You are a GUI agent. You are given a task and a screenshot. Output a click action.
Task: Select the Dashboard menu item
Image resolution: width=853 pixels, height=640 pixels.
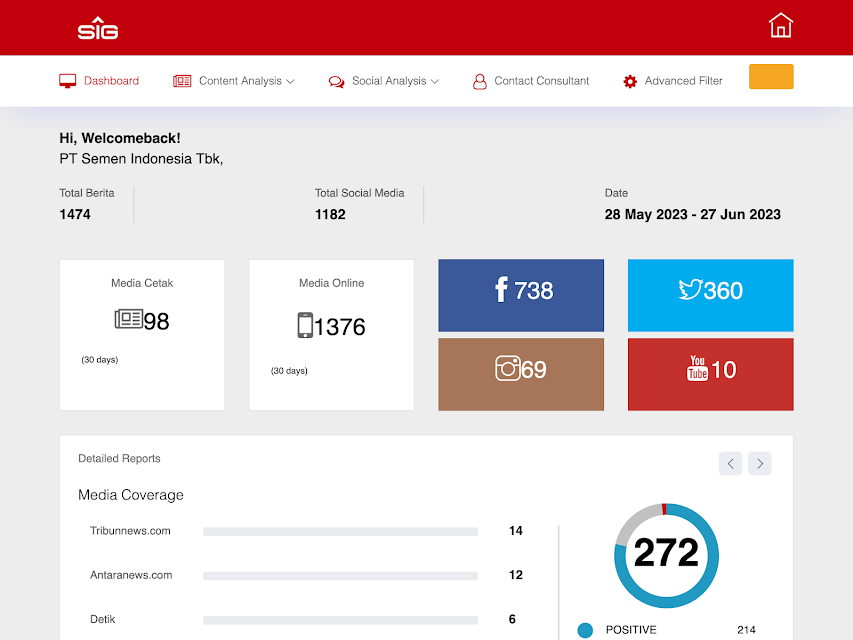point(99,81)
